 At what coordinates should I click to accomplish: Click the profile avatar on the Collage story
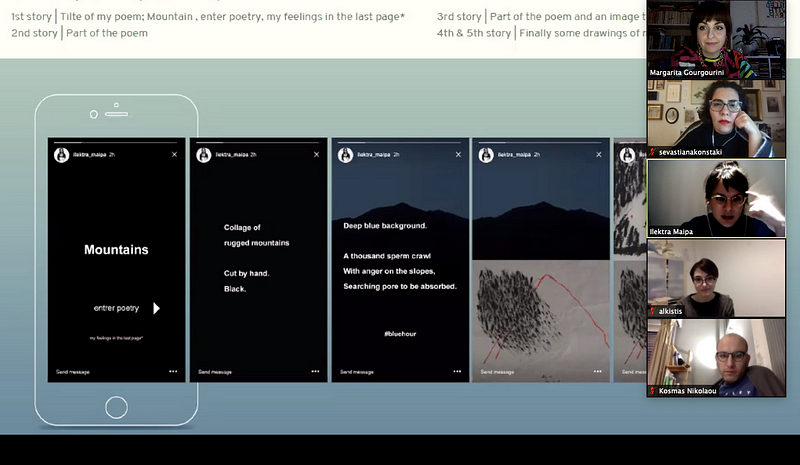click(x=205, y=155)
